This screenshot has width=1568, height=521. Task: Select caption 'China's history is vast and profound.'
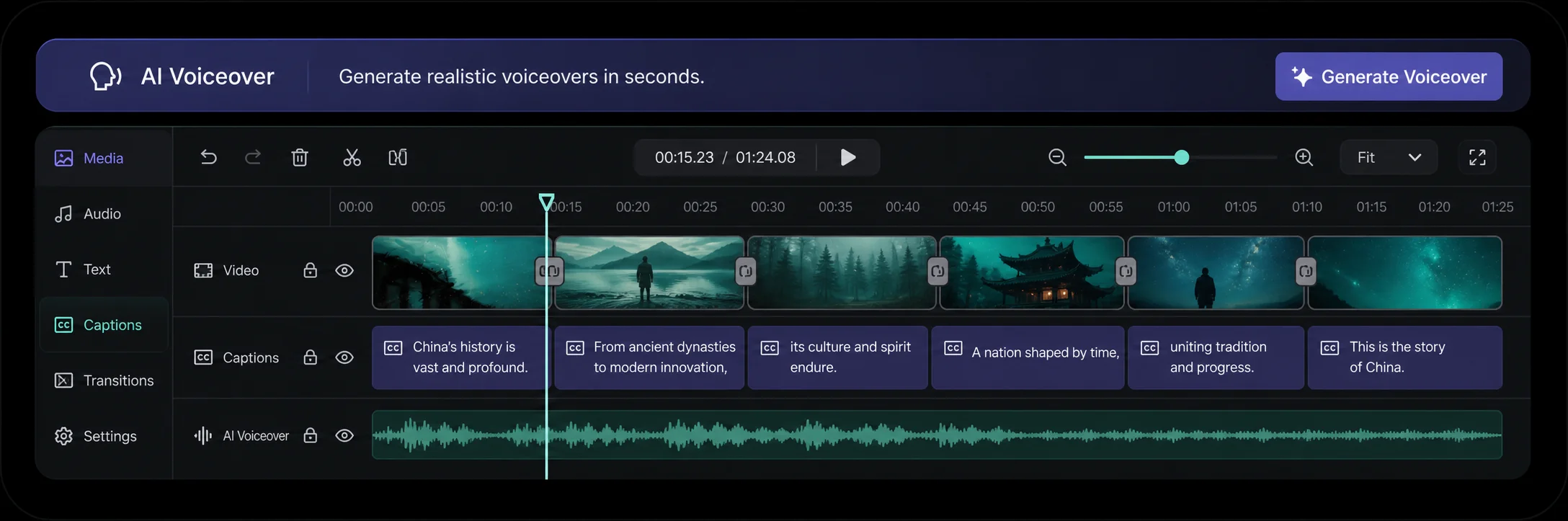[461, 357]
